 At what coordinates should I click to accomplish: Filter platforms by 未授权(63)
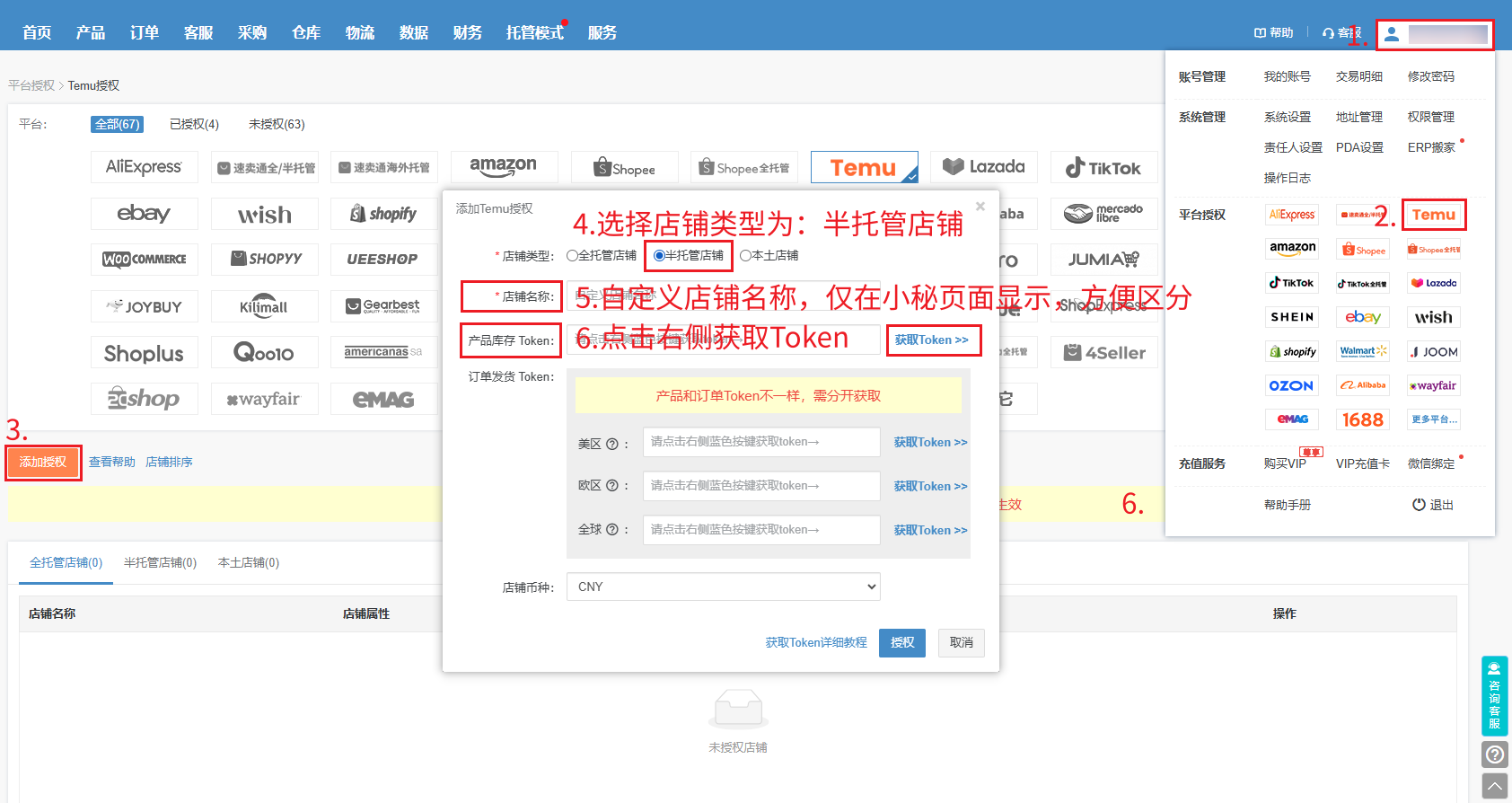click(x=277, y=124)
